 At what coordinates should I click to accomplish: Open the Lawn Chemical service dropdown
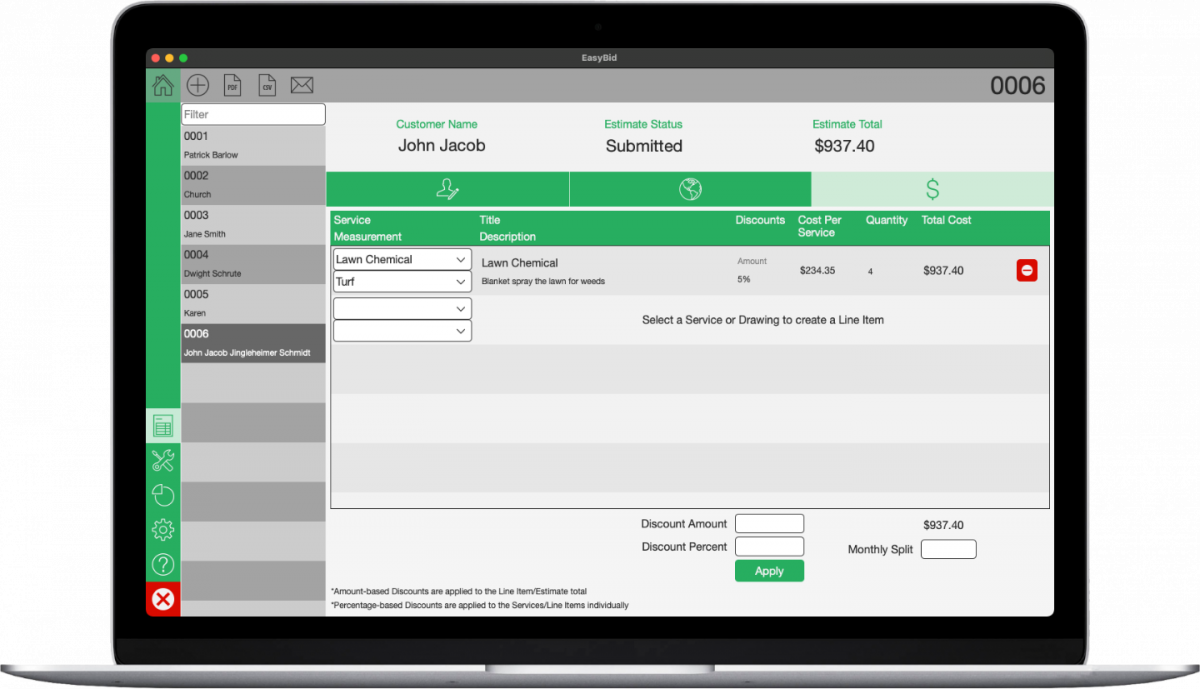[x=402, y=259]
